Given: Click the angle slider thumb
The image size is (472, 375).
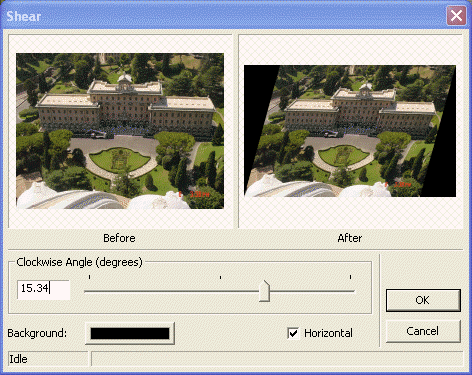Looking at the screenshot, I should click(264, 291).
